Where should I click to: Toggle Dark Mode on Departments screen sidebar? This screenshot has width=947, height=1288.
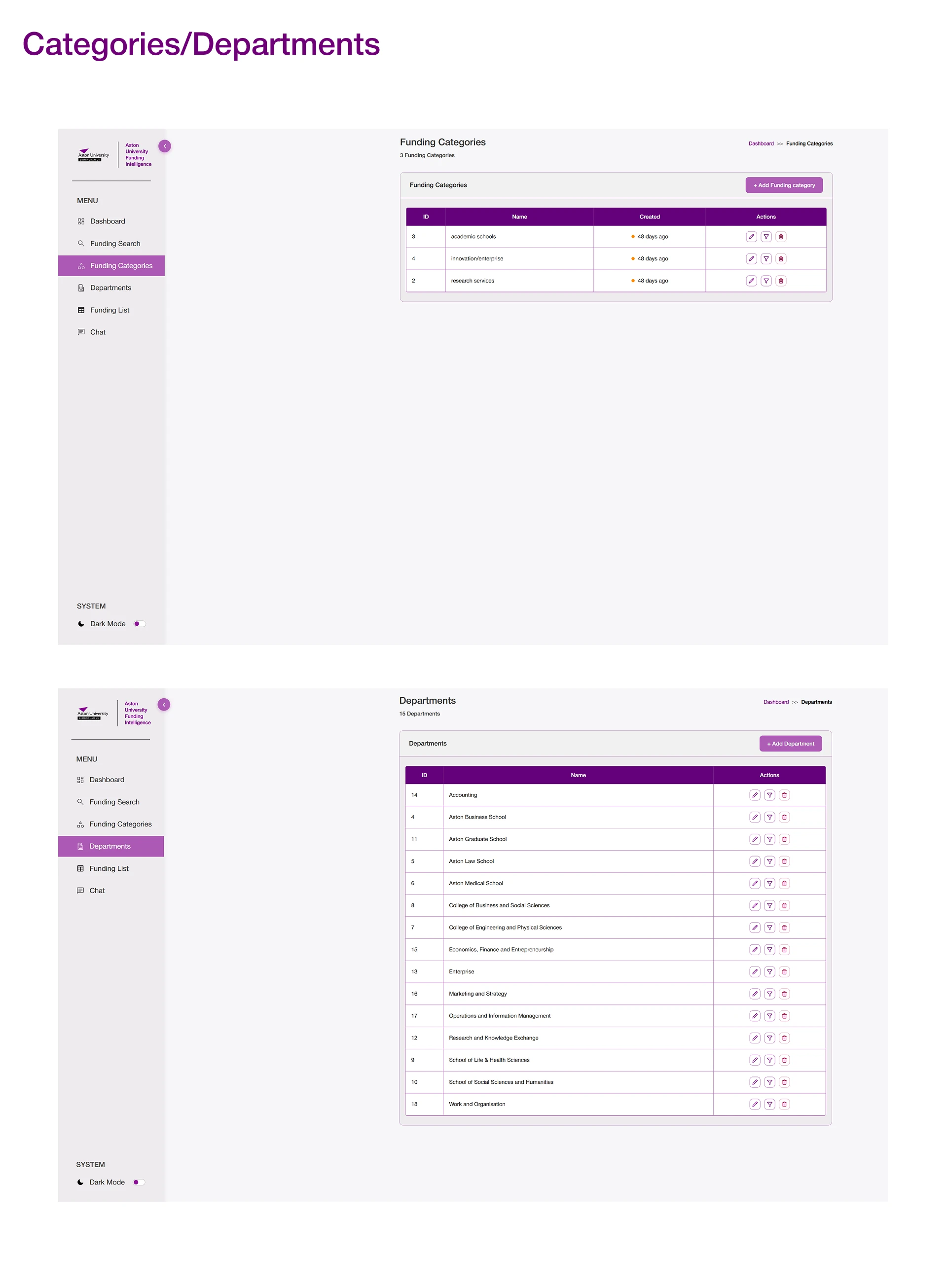click(x=138, y=1182)
